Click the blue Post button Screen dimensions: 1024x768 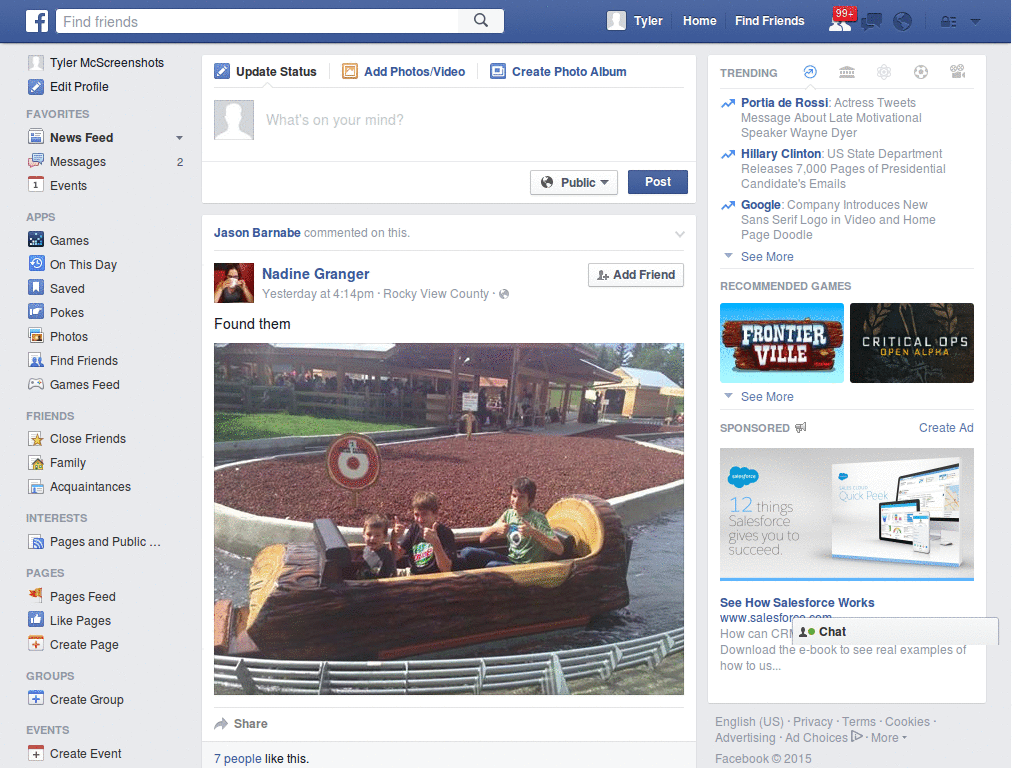658,182
